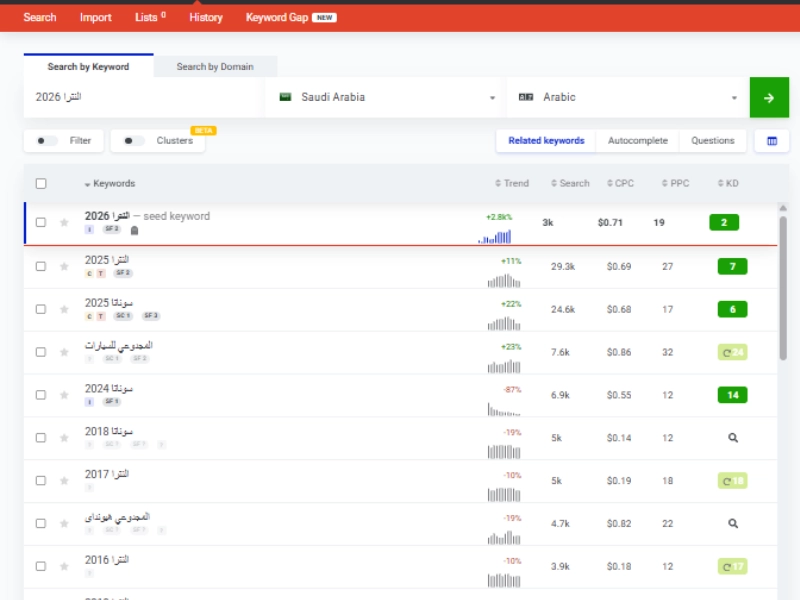
Task: Click the keyword search input field
Action: click(145, 98)
